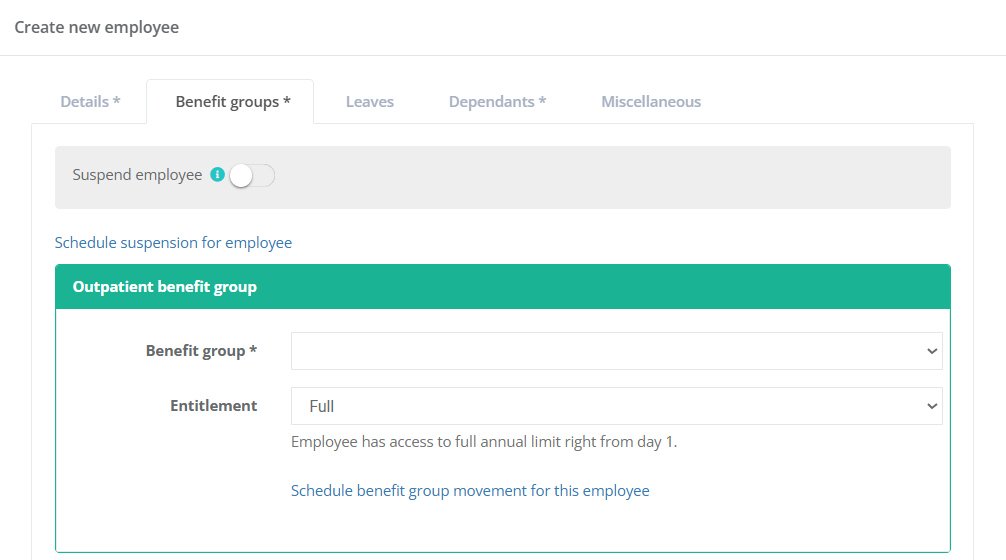Click the Entitlement field label
Screen dimensions: 1006x560
[x=213, y=406]
